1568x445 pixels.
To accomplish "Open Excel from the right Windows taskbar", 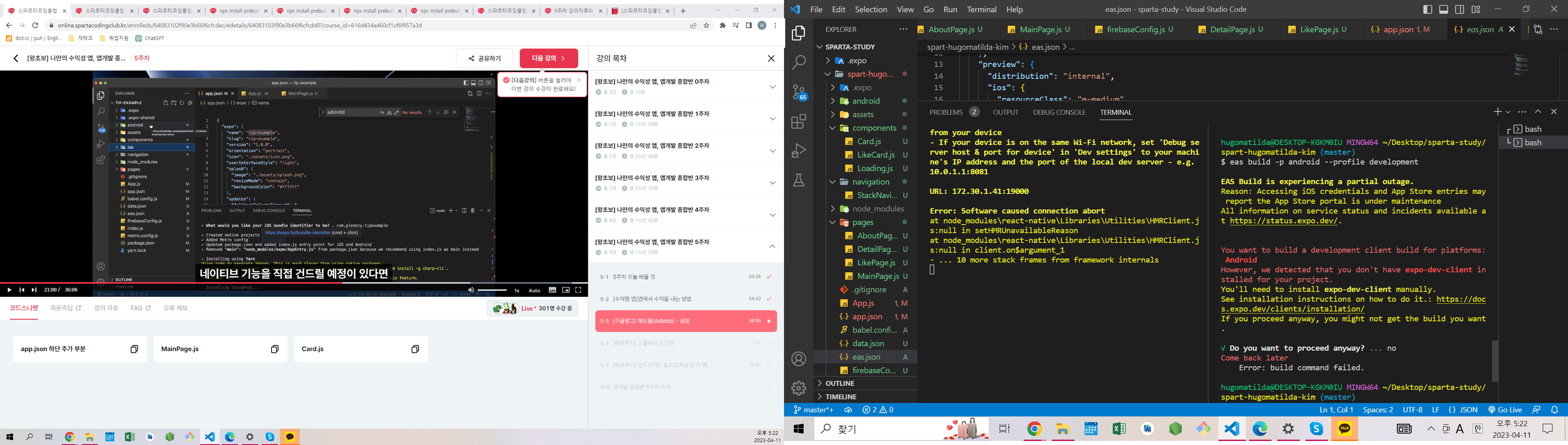I will tap(1119, 429).
